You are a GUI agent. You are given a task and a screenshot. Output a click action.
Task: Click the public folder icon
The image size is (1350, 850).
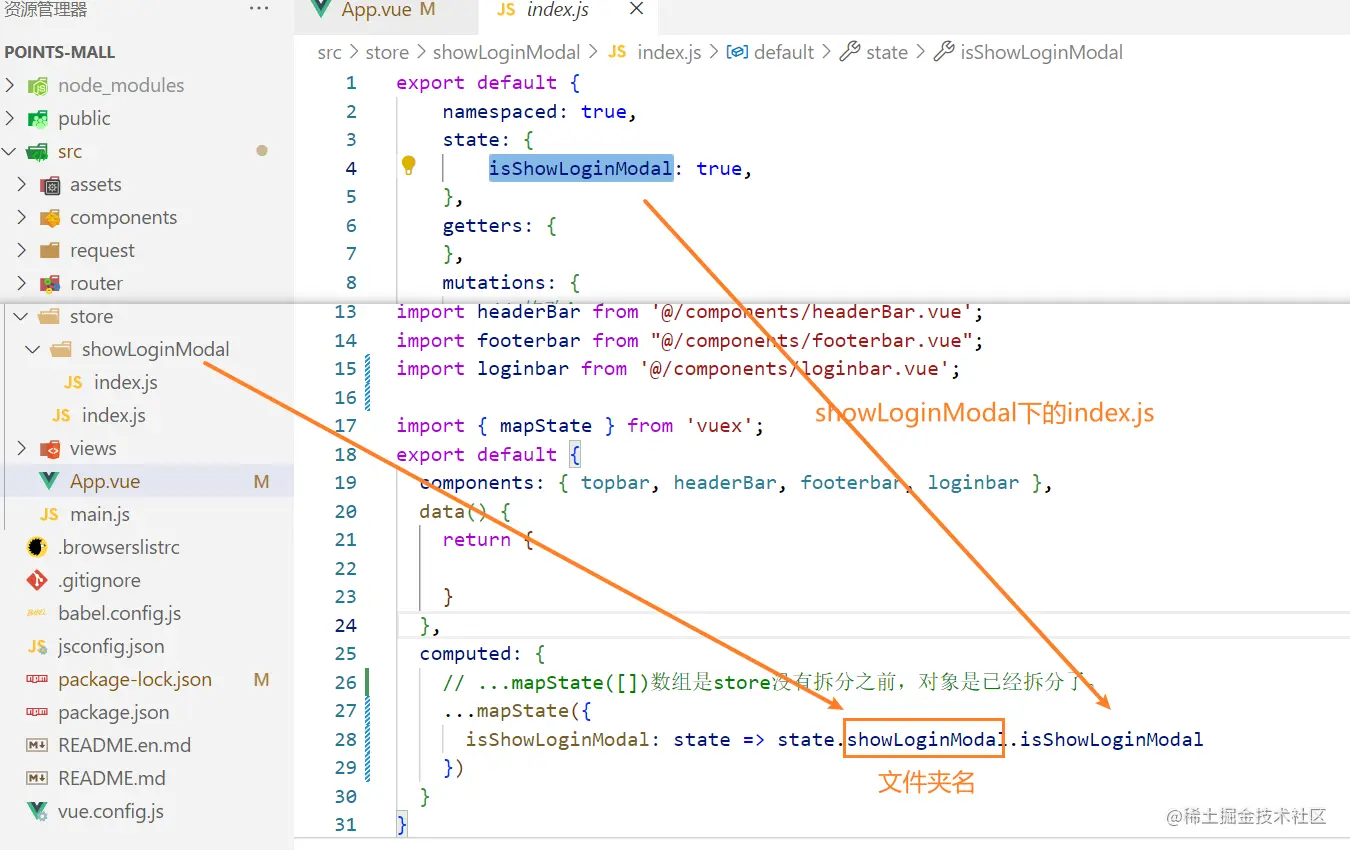coord(38,119)
